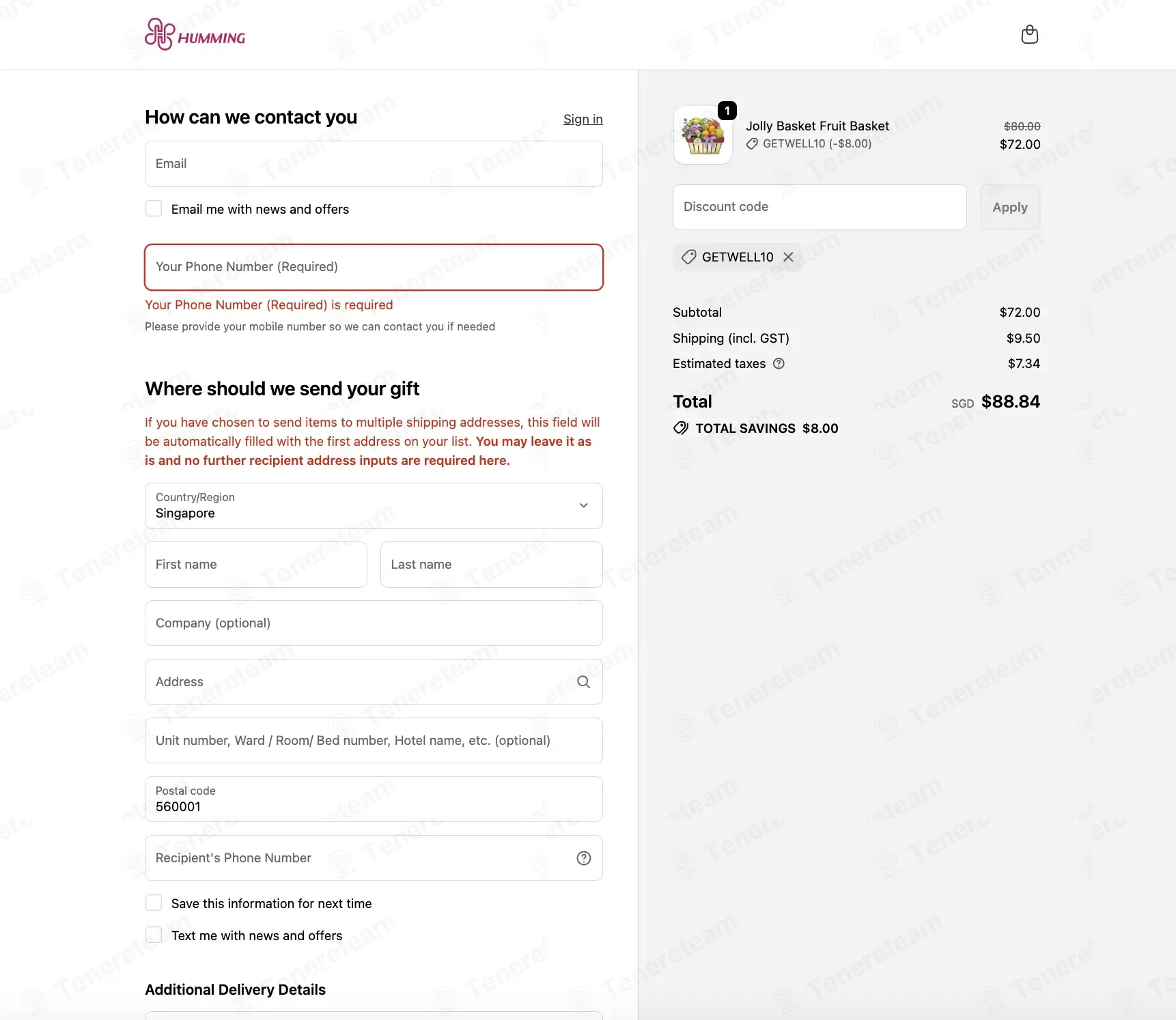Image resolution: width=1176 pixels, height=1020 pixels.
Task: Click the Total Savings tag icon
Action: pyautogui.click(x=681, y=429)
